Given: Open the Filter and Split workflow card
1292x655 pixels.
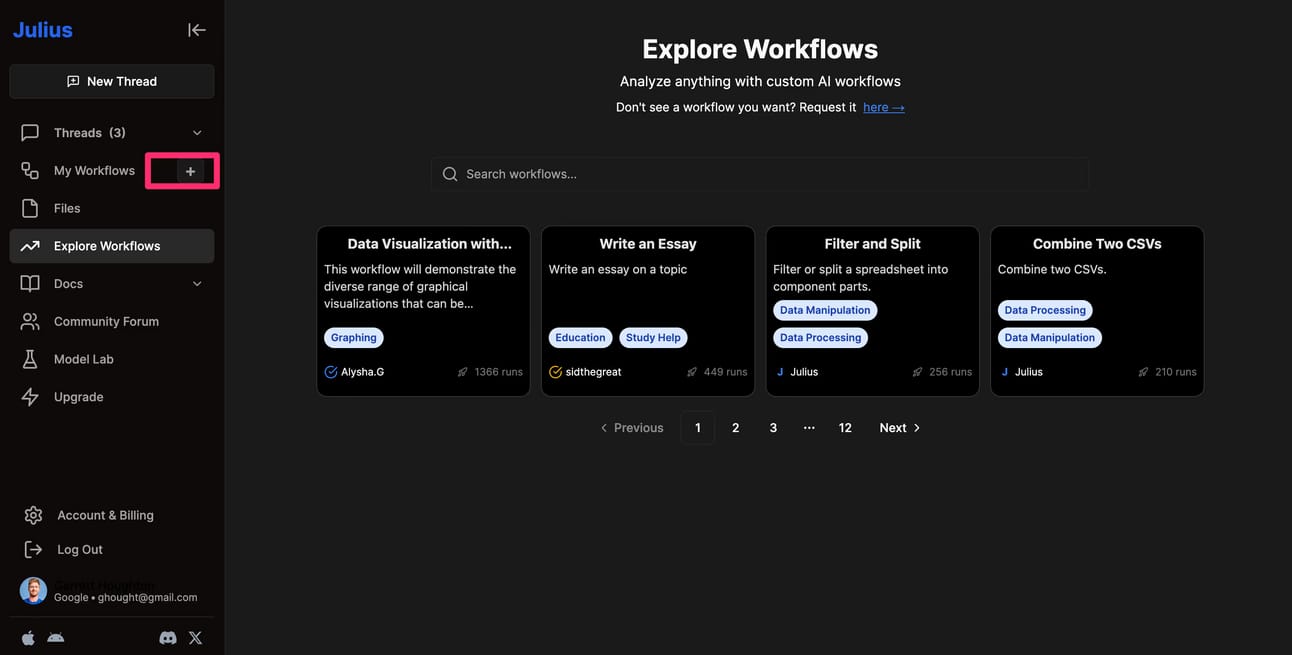Looking at the screenshot, I should tap(872, 311).
